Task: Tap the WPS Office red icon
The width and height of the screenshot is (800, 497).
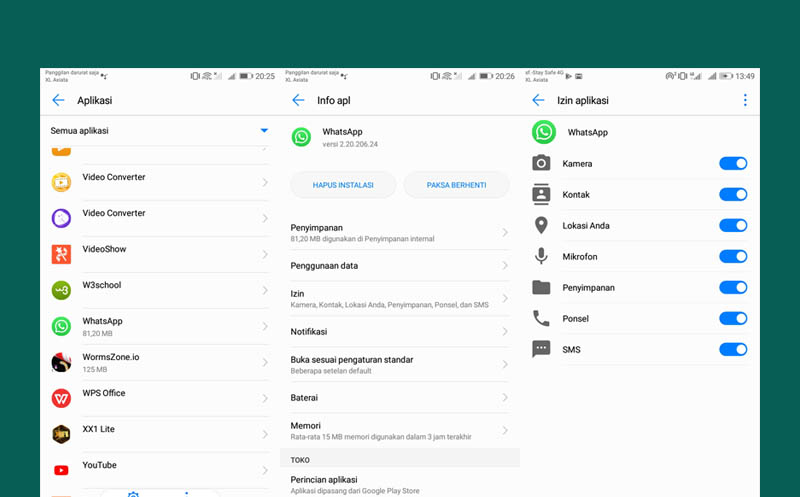Action: pos(61,398)
